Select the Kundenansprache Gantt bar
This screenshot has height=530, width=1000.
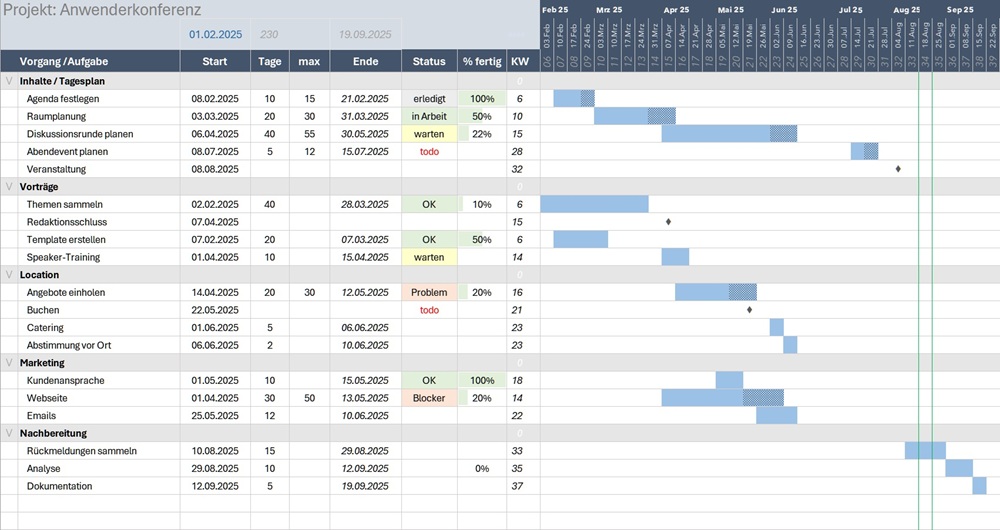click(x=729, y=380)
